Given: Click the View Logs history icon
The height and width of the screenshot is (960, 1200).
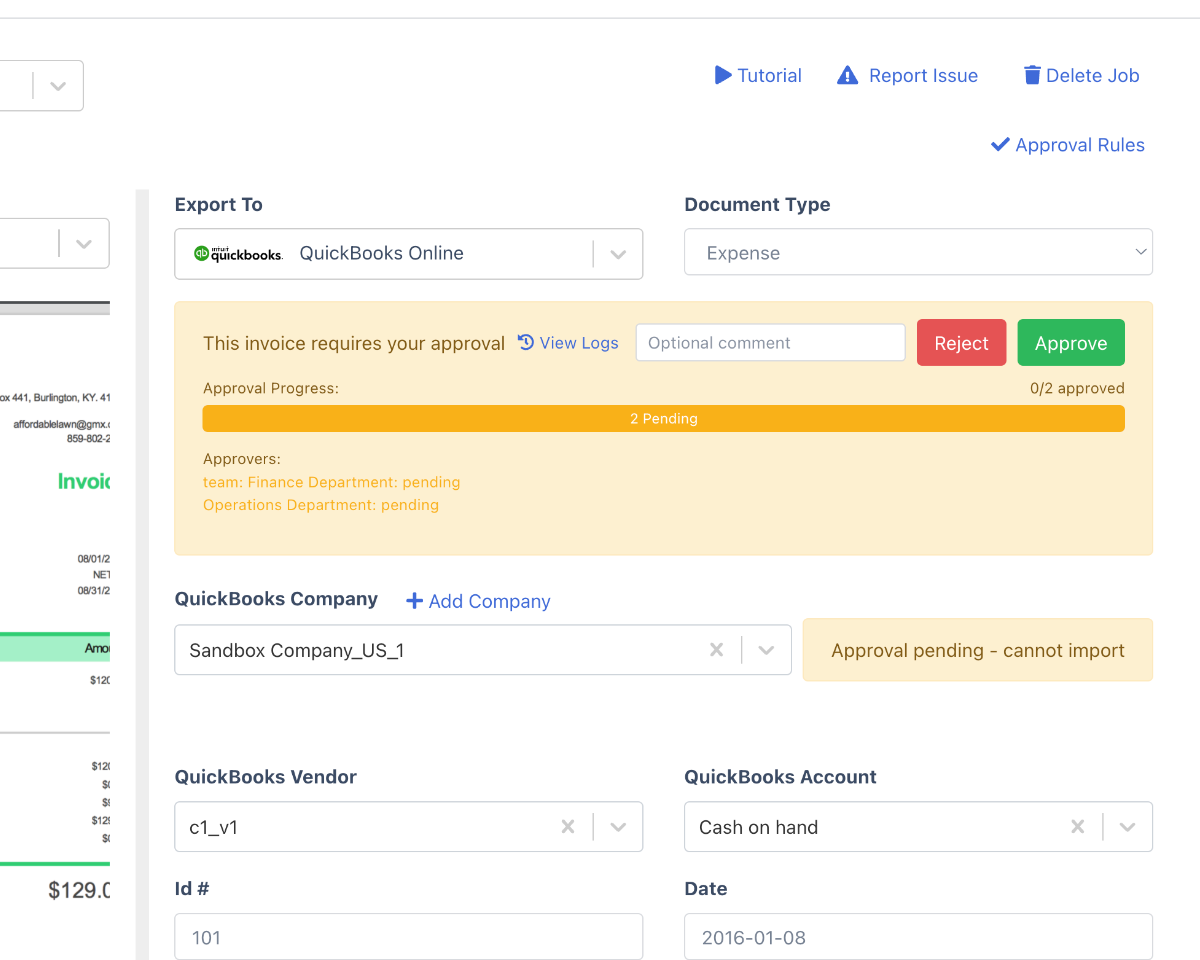Looking at the screenshot, I should point(525,342).
